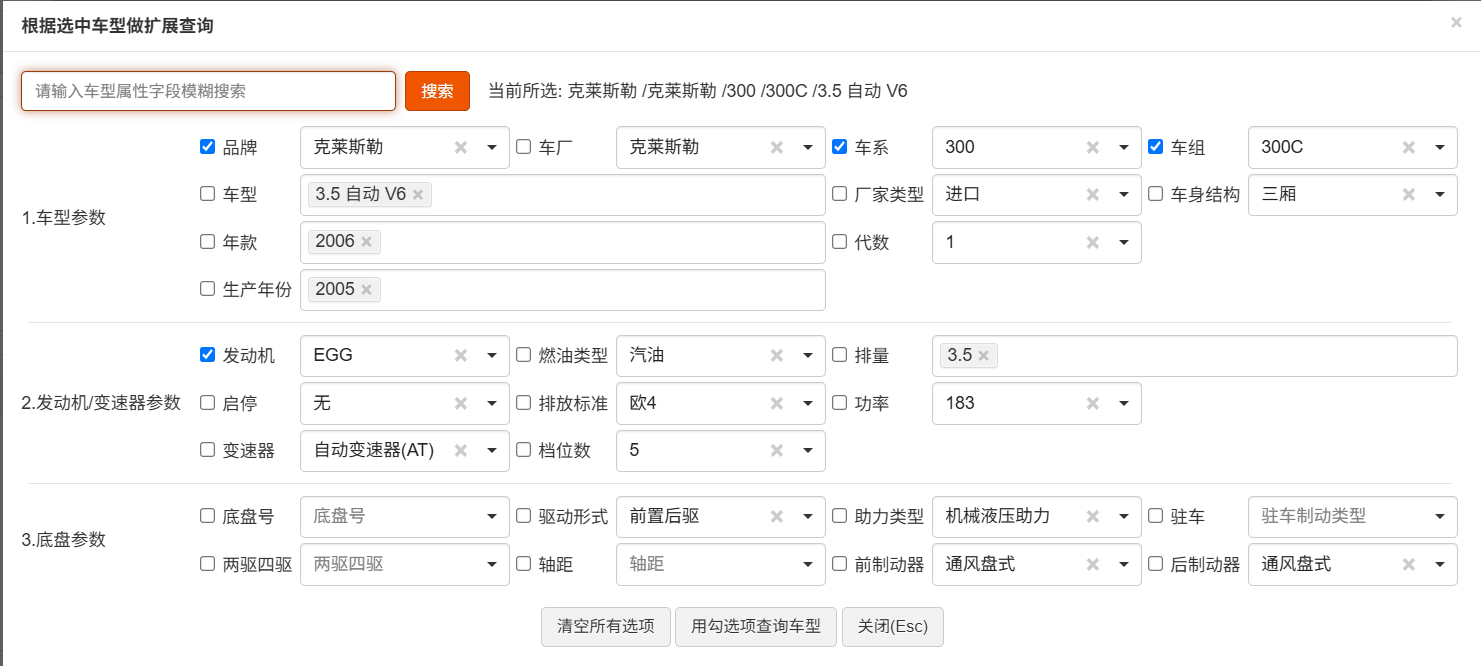Expand the 车身结构 三厢 dropdown arrow
The width and height of the screenshot is (1481, 666).
point(1439,195)
